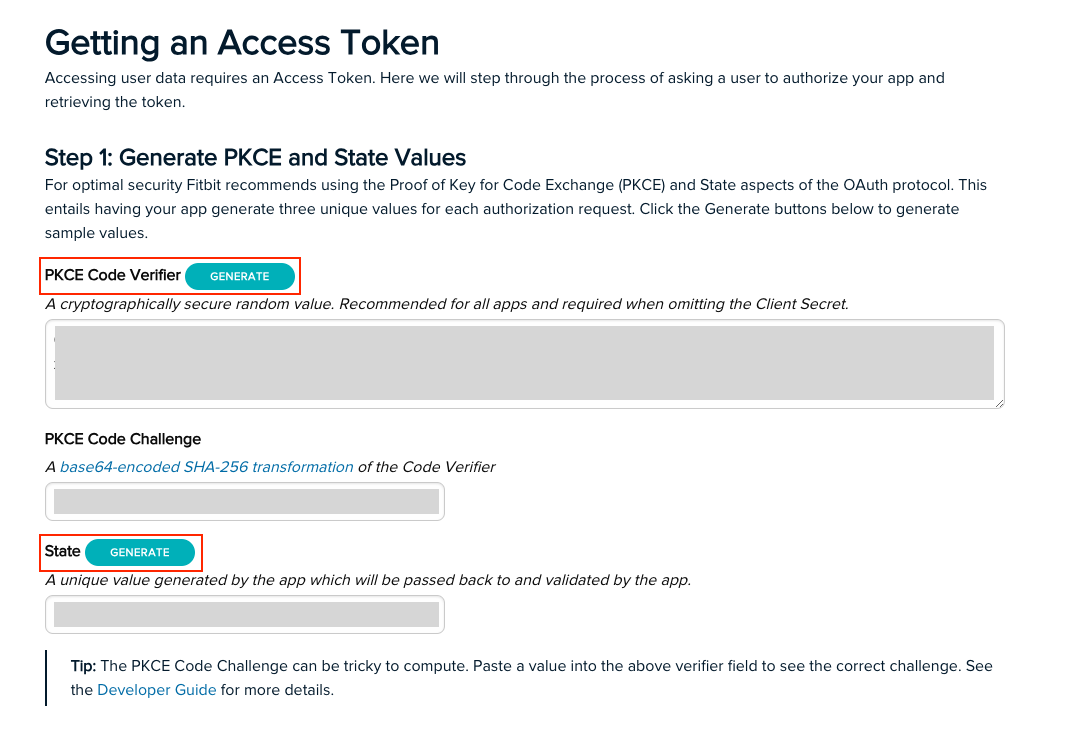Generate a new State value
This screenshot has height=731, width=1084.
pyautogui.click(x=139, y=552)
